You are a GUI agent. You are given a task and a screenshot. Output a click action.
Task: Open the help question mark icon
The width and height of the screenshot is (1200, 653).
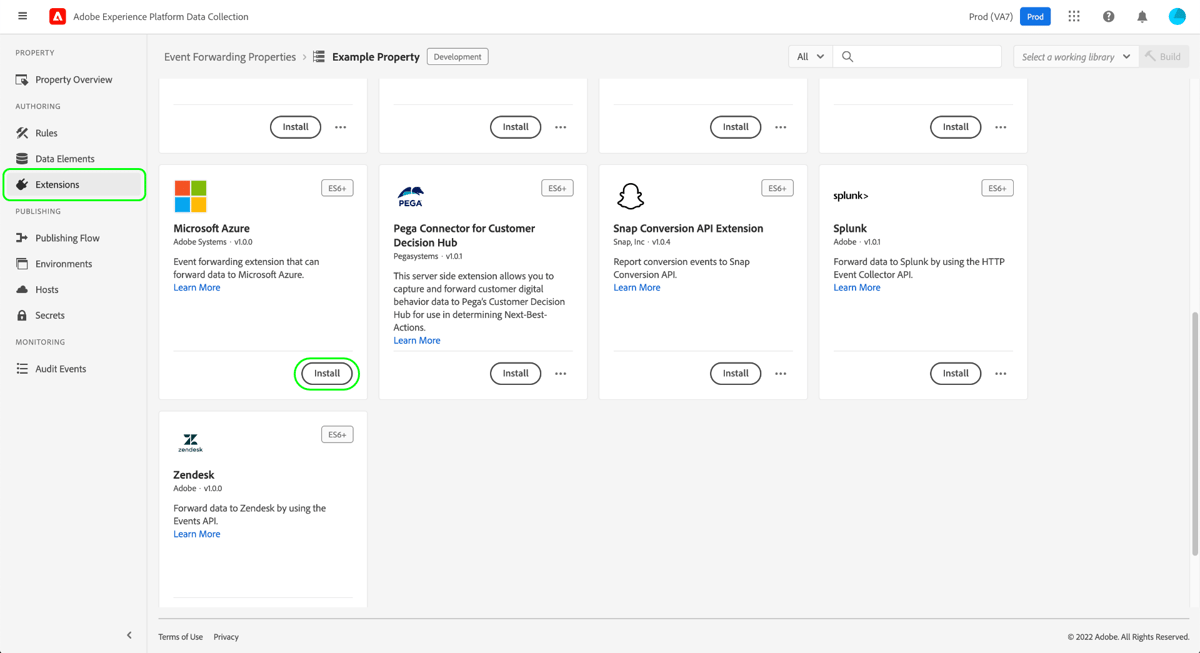tap(1108, 16)
